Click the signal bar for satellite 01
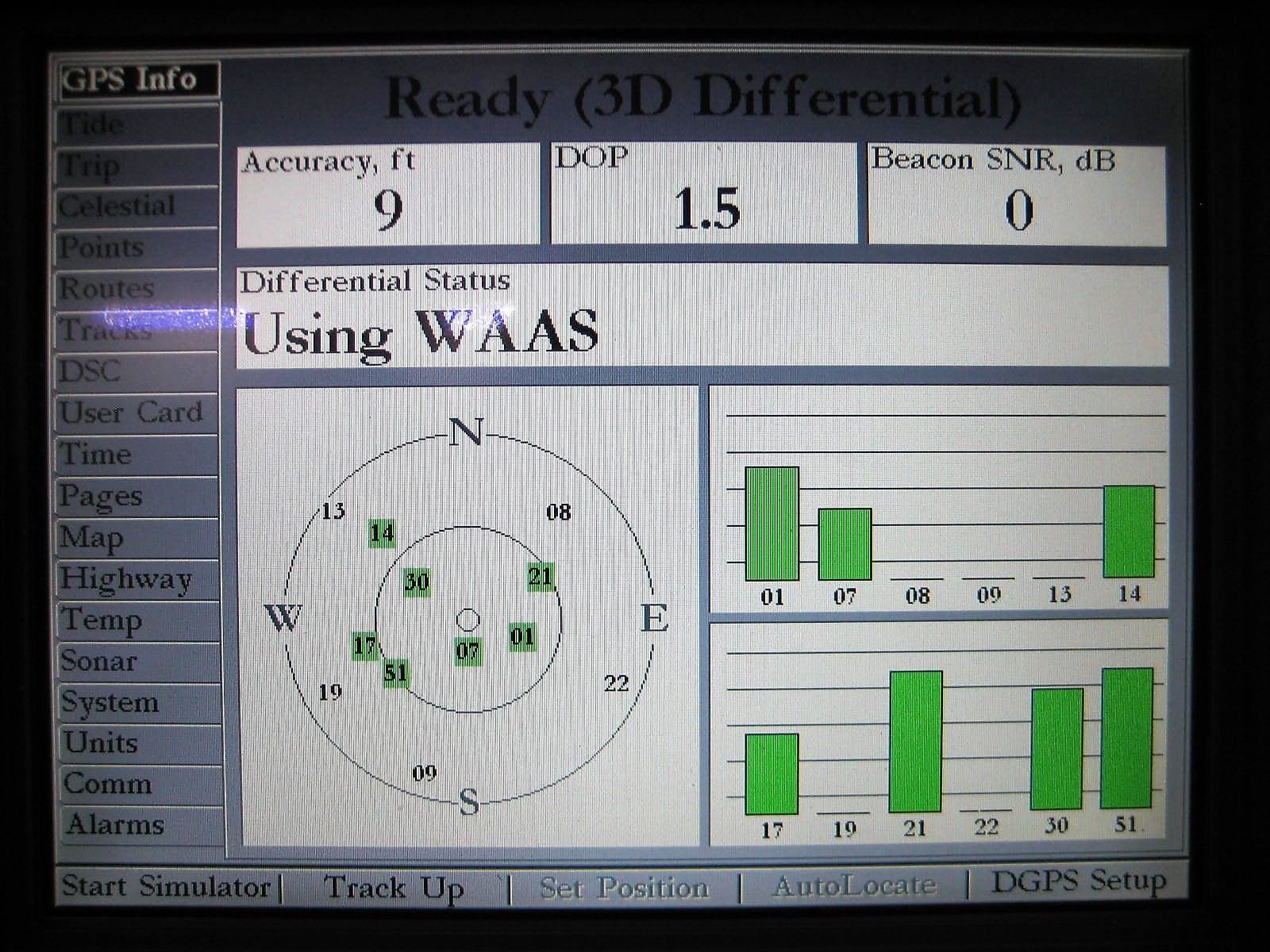This screenshot has height=952, width=1270. (x=772, y=524)
